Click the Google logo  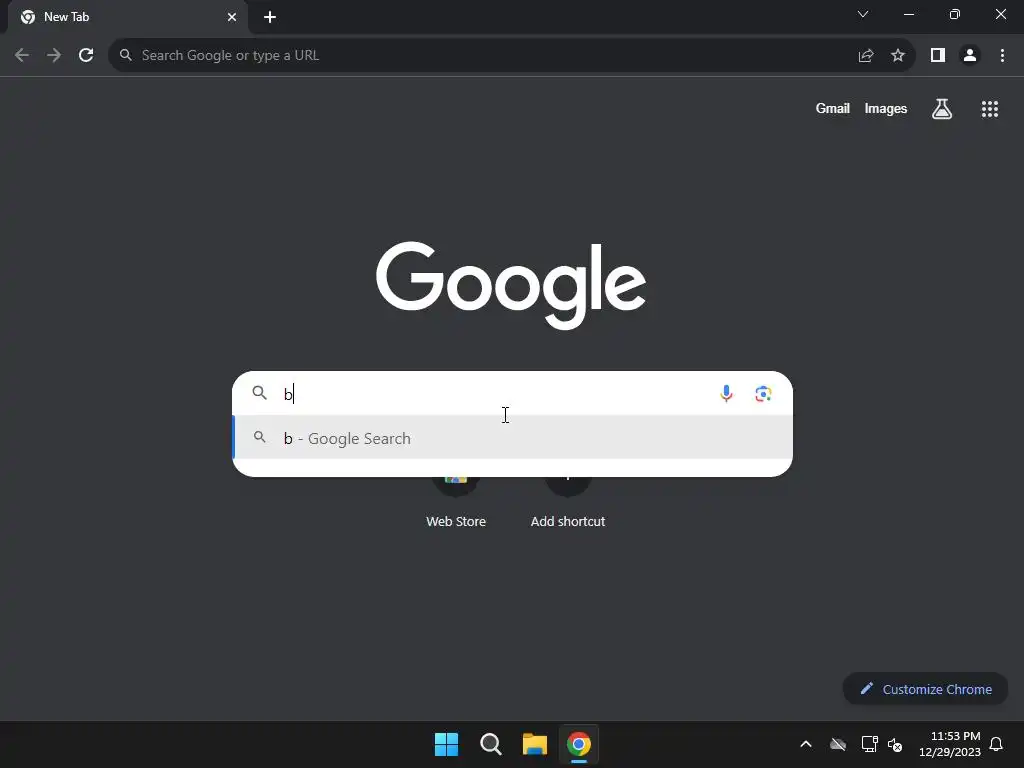point(511,285)
